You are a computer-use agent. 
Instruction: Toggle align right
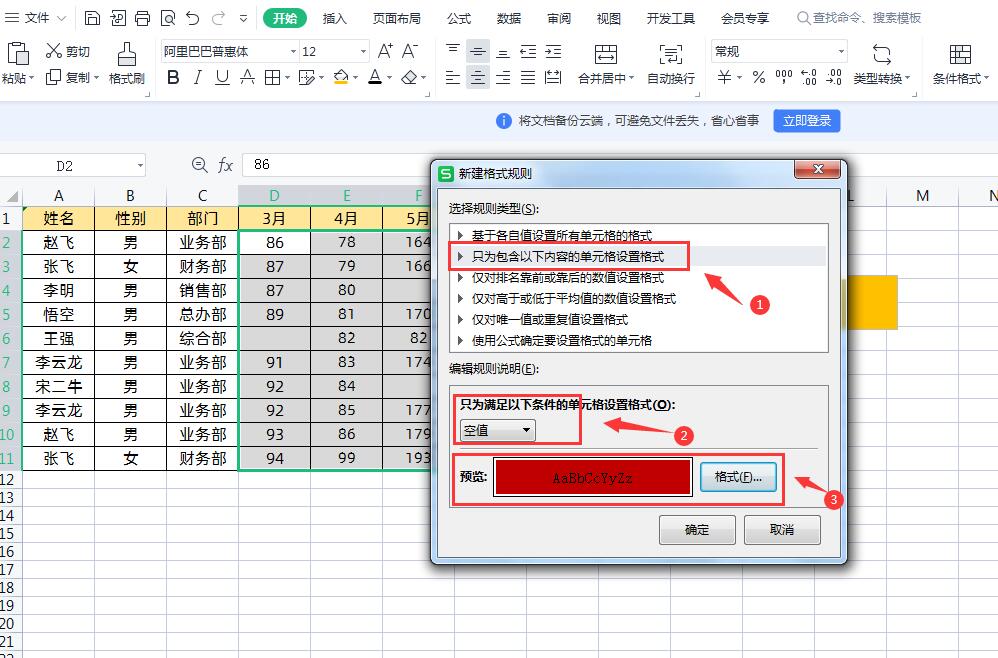coord(503,78)
